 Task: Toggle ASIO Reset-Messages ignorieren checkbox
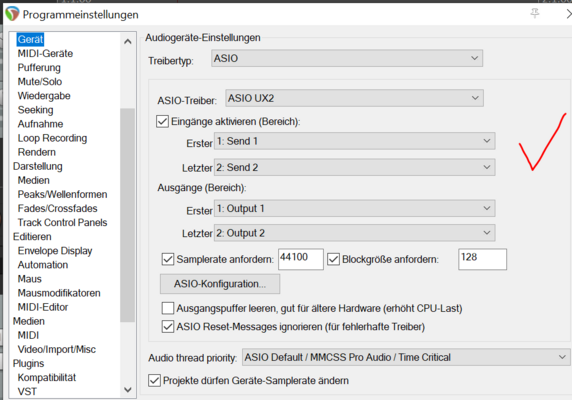(x=168, y=326)
